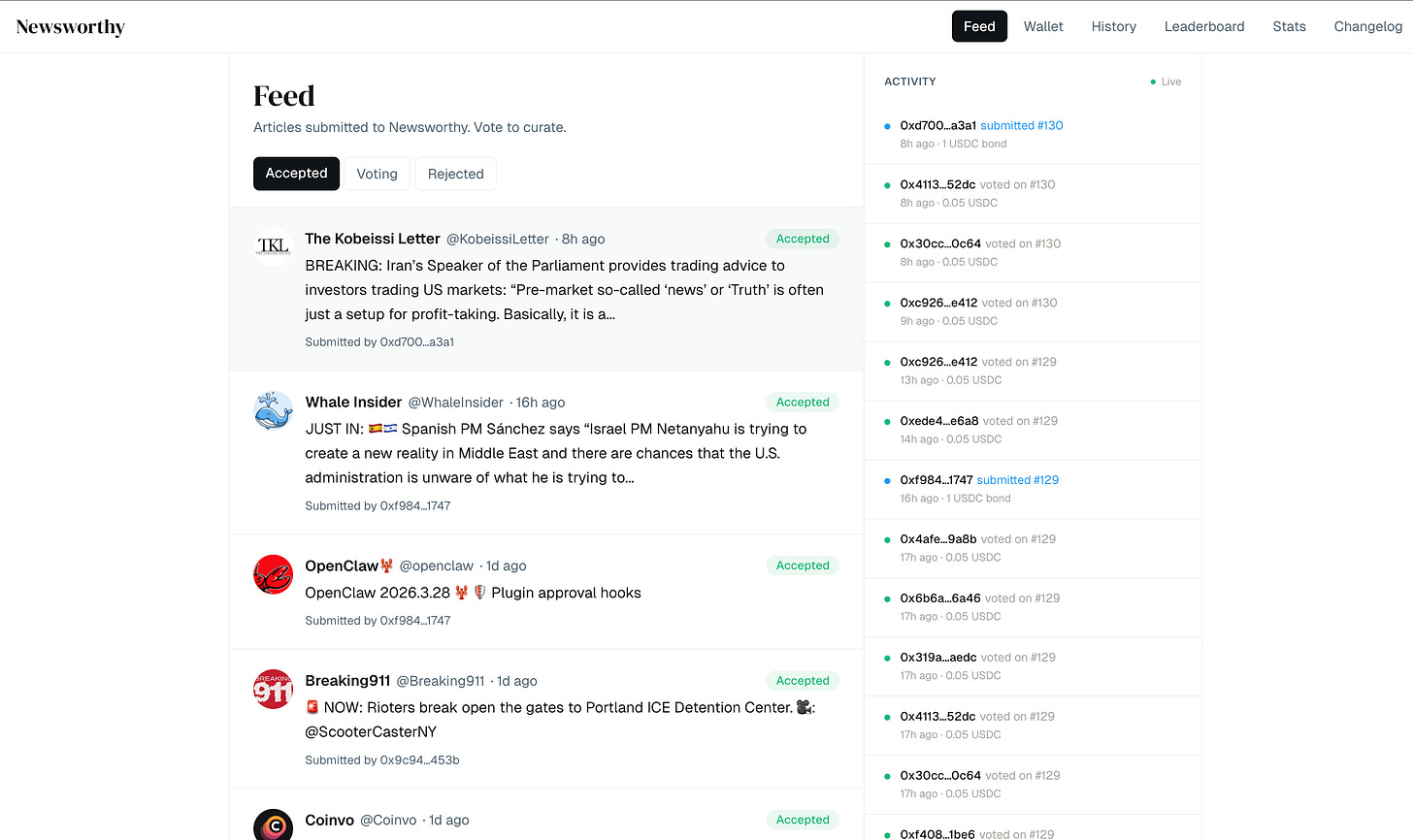The width and height of the screenshot is (1413, 840).
Task: Go to the History page
Action: click(1113, 26)
